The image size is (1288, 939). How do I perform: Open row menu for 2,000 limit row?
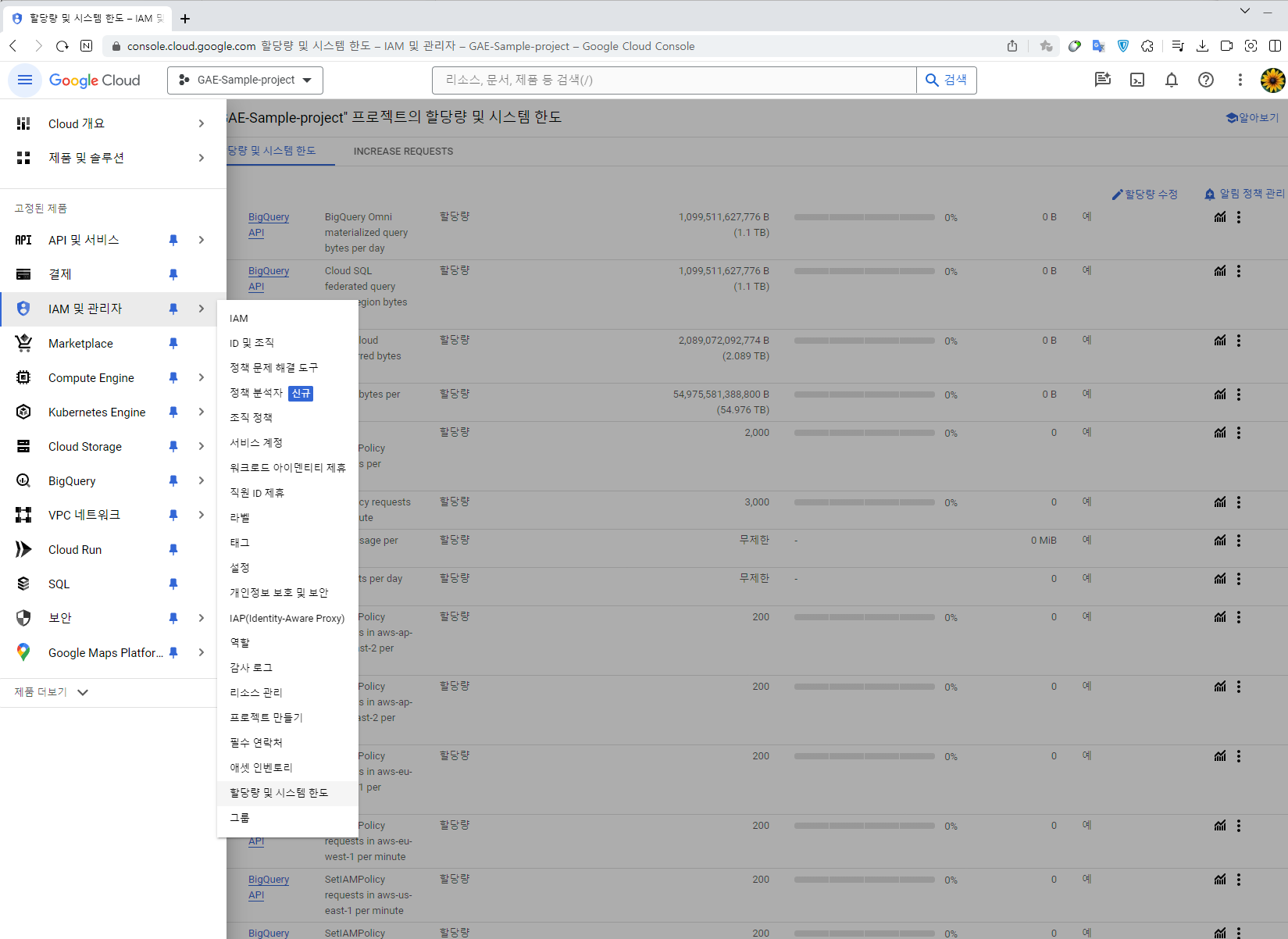tap(1239, 433)
